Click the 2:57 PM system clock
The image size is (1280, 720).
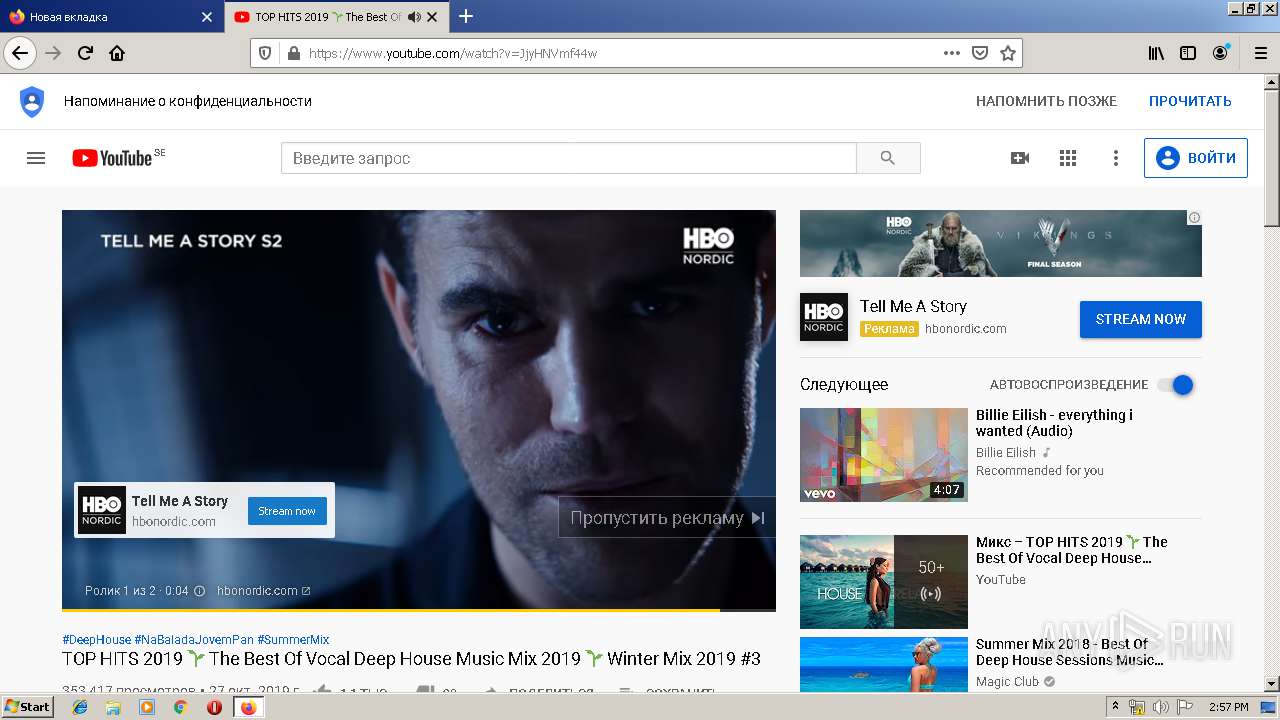pyautogui.click(x=1228, y=707)
